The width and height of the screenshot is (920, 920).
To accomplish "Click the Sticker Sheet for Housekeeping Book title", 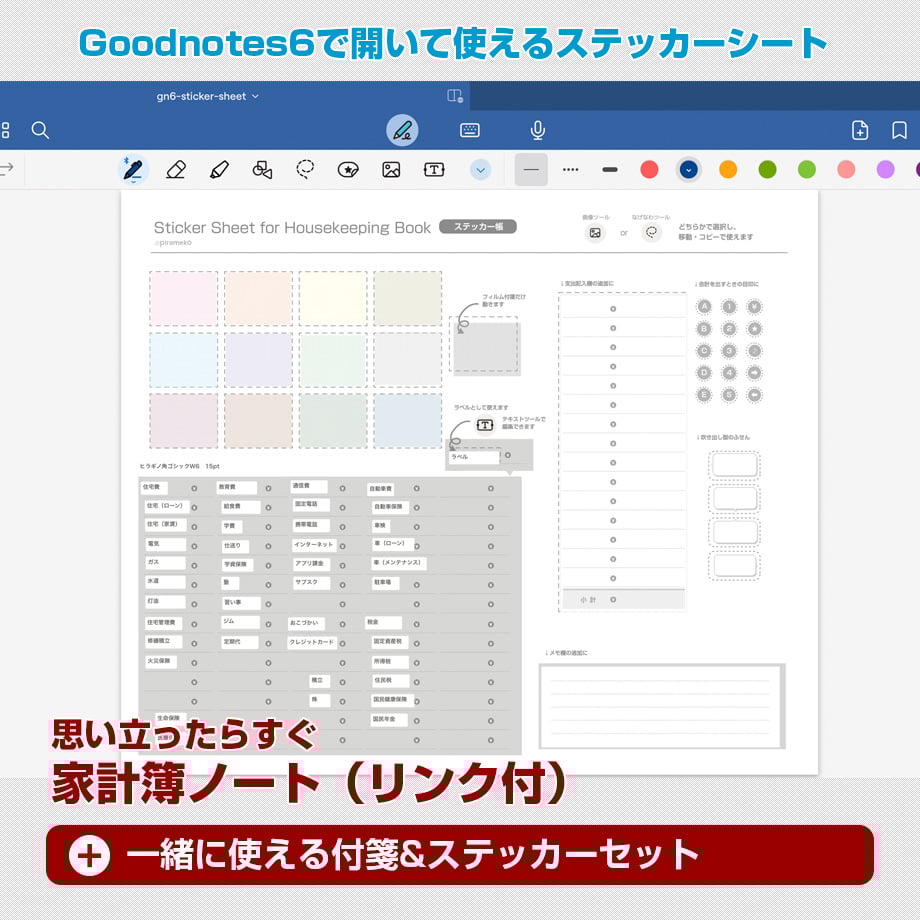I will (x=292, y=228).
